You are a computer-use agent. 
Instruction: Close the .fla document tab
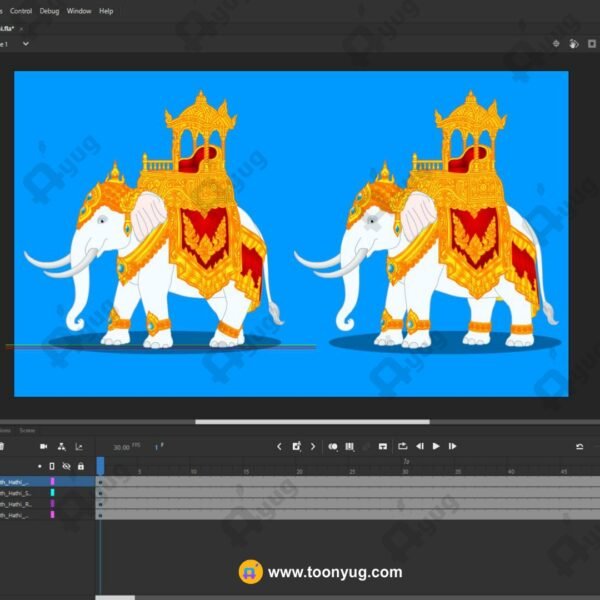[x=21, y=29]
